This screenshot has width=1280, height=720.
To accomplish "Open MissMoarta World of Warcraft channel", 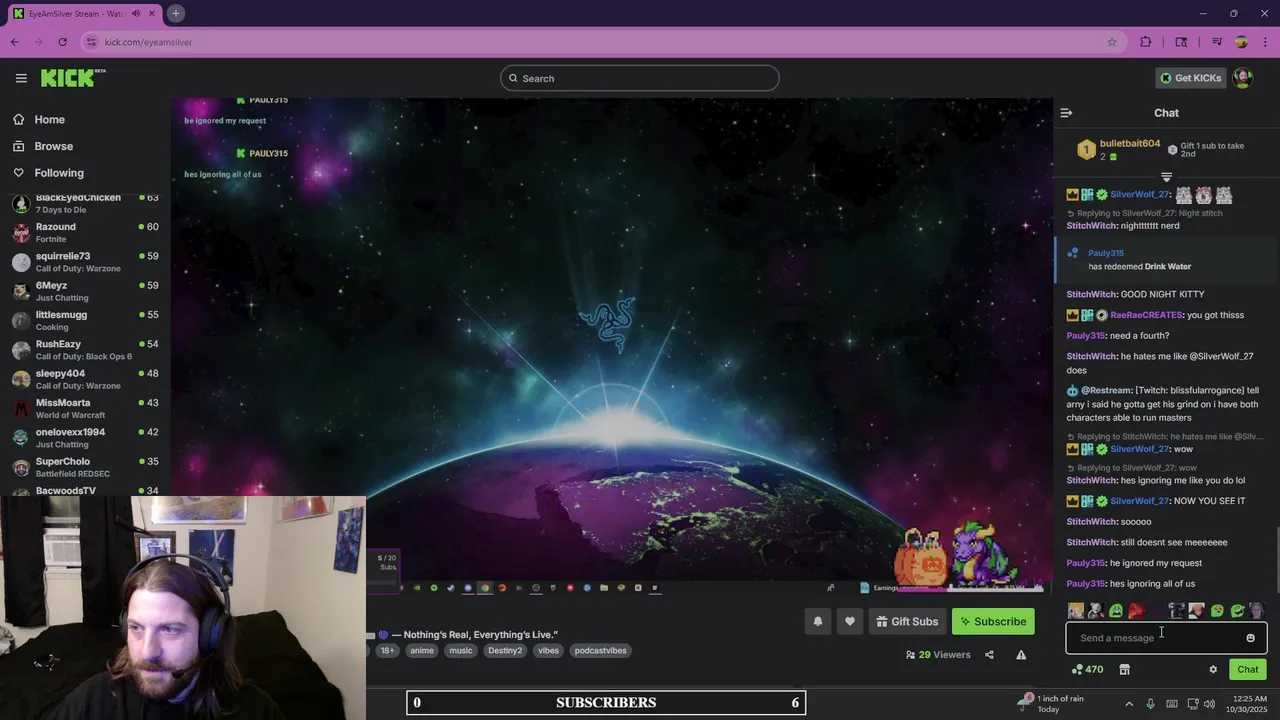I will (85, 409).
